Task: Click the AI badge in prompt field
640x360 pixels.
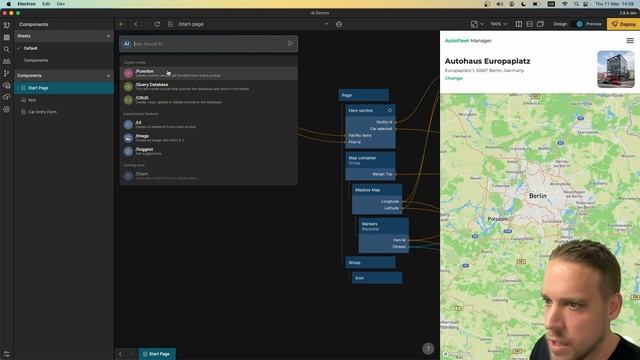Action: click(127, 44)
